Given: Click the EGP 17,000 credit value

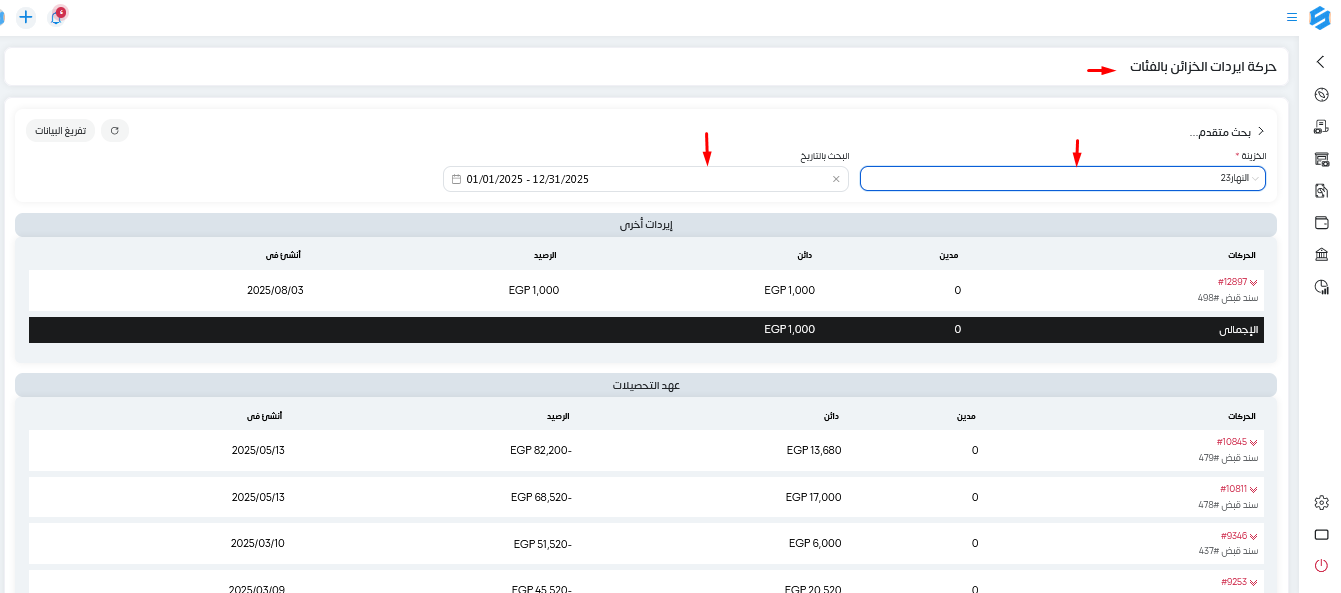Looking at the screenshot, I should pos(813,497).
